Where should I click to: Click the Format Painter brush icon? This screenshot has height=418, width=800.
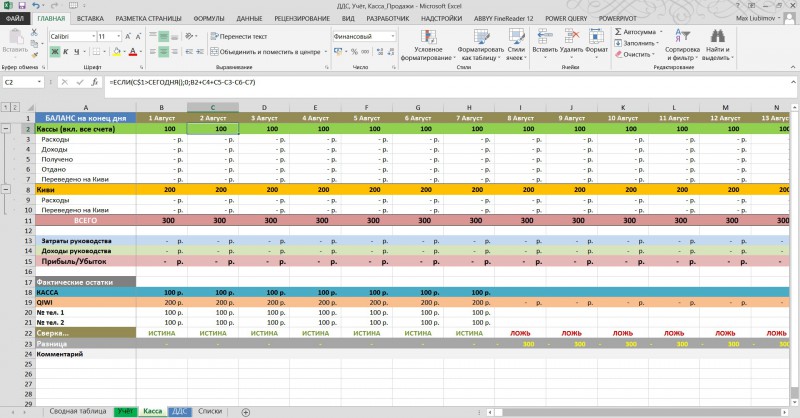pos(34,55)
